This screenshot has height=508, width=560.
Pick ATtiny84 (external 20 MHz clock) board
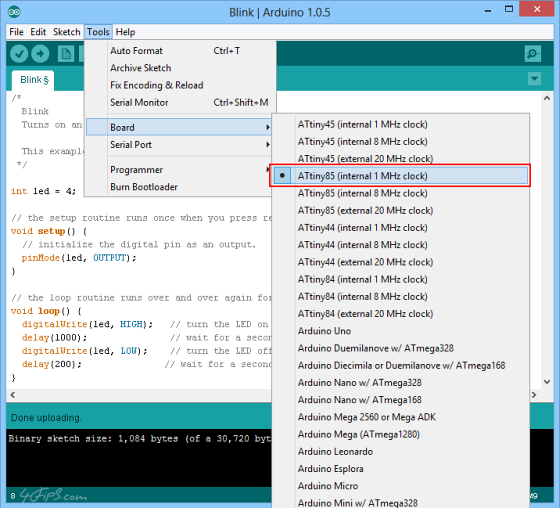coord(400,314)
